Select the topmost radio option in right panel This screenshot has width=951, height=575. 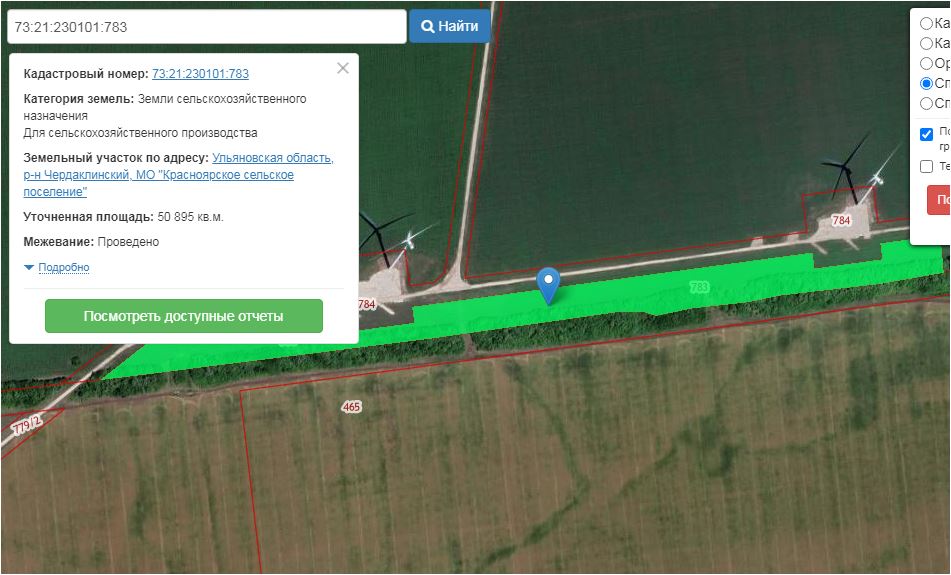pos(926,23)
